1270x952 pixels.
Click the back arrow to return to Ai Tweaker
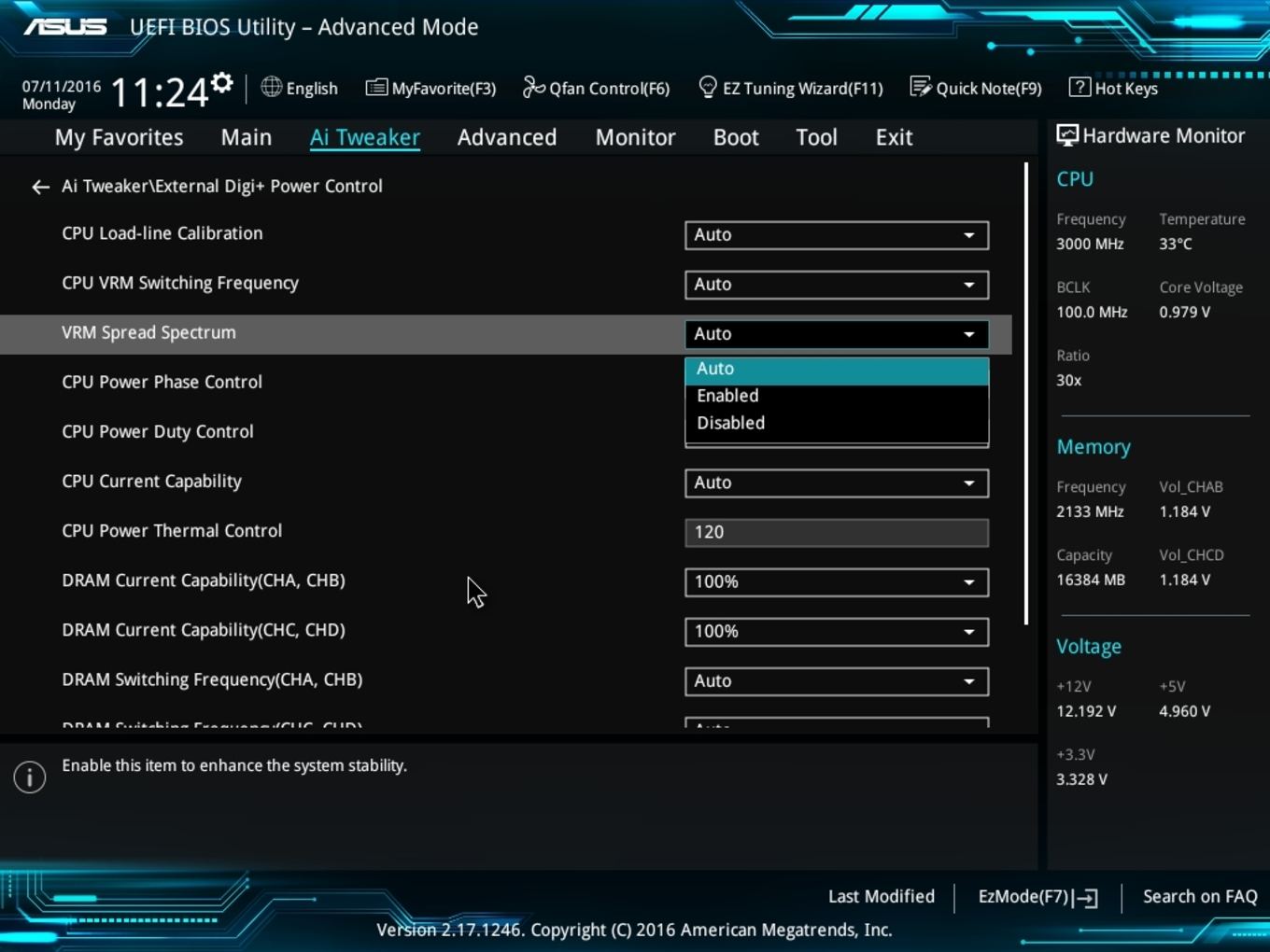(x=40, y=187)
